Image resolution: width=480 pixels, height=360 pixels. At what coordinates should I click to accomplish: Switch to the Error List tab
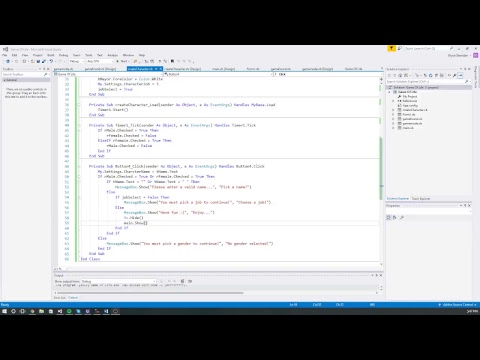pyautogui.click(x=60, y=298)
